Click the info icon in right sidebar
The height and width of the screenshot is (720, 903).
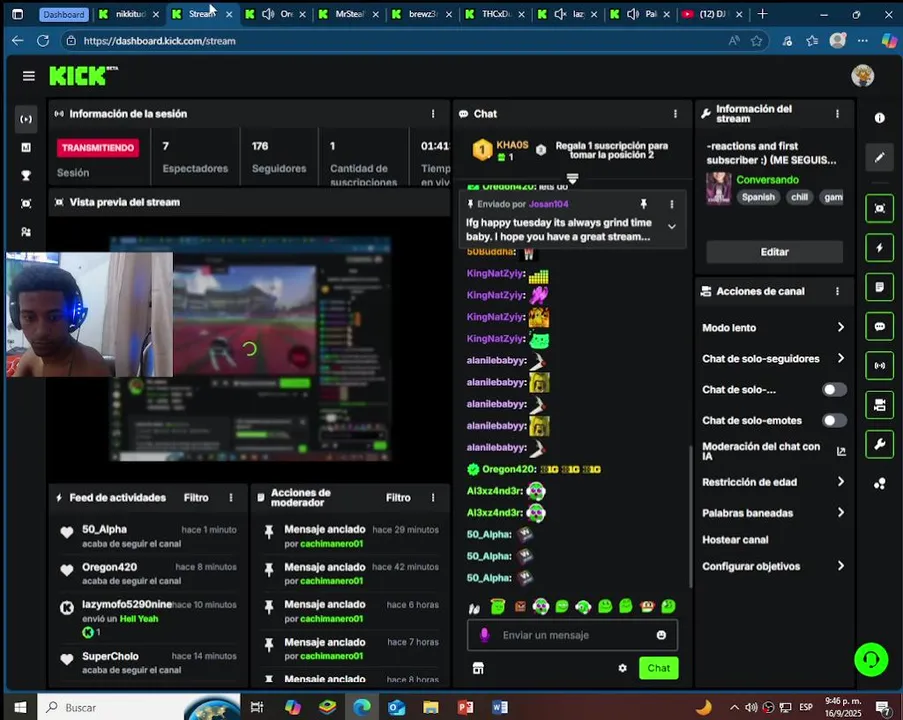(879, 118)
